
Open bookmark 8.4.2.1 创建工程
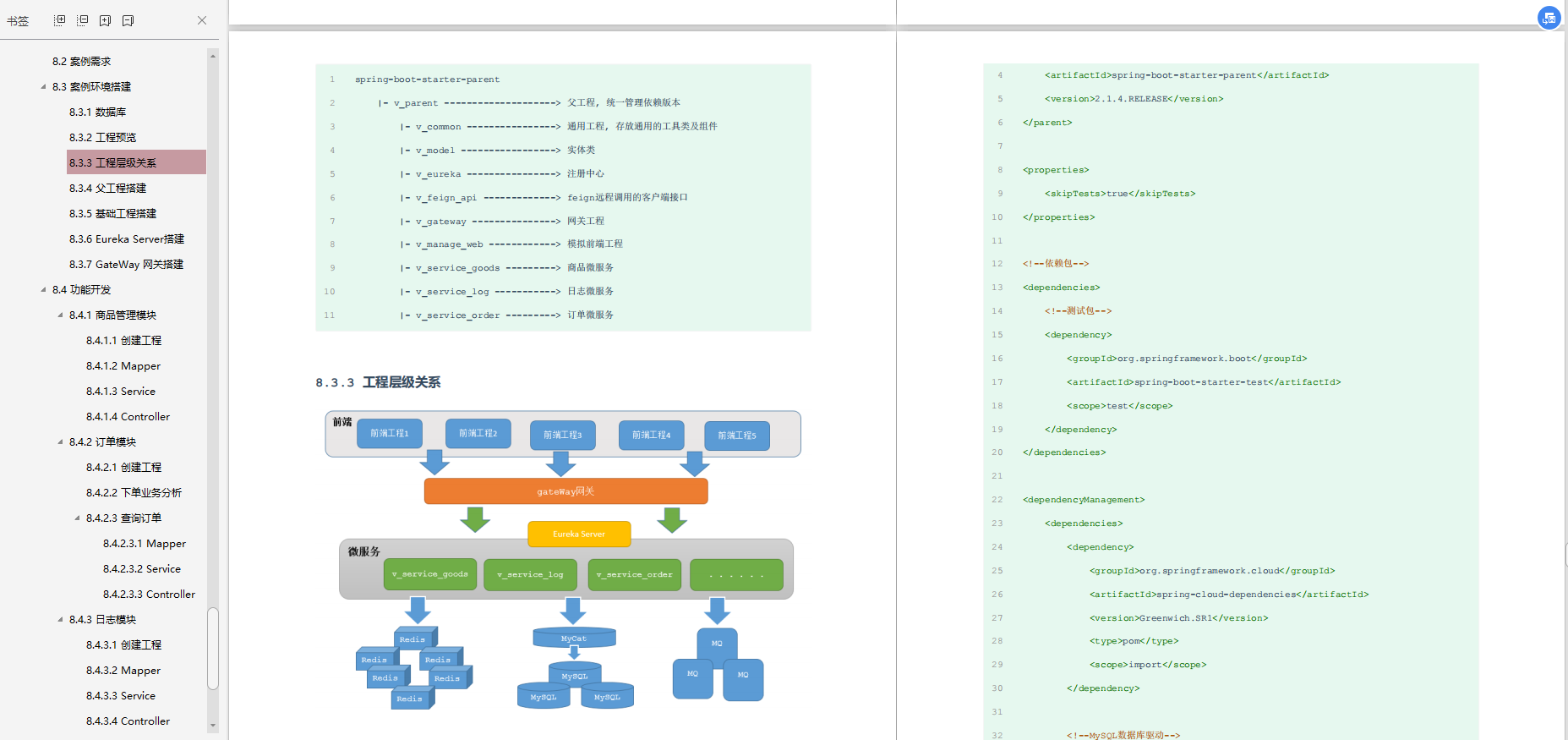pos(123,467)
